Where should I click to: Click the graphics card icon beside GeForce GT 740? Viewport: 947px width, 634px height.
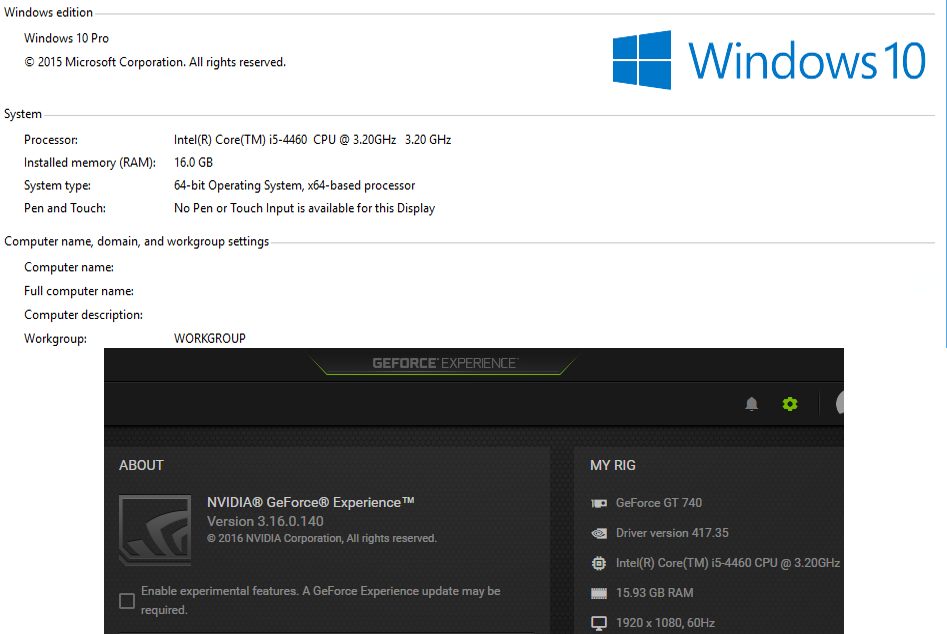tap(599, 503)
